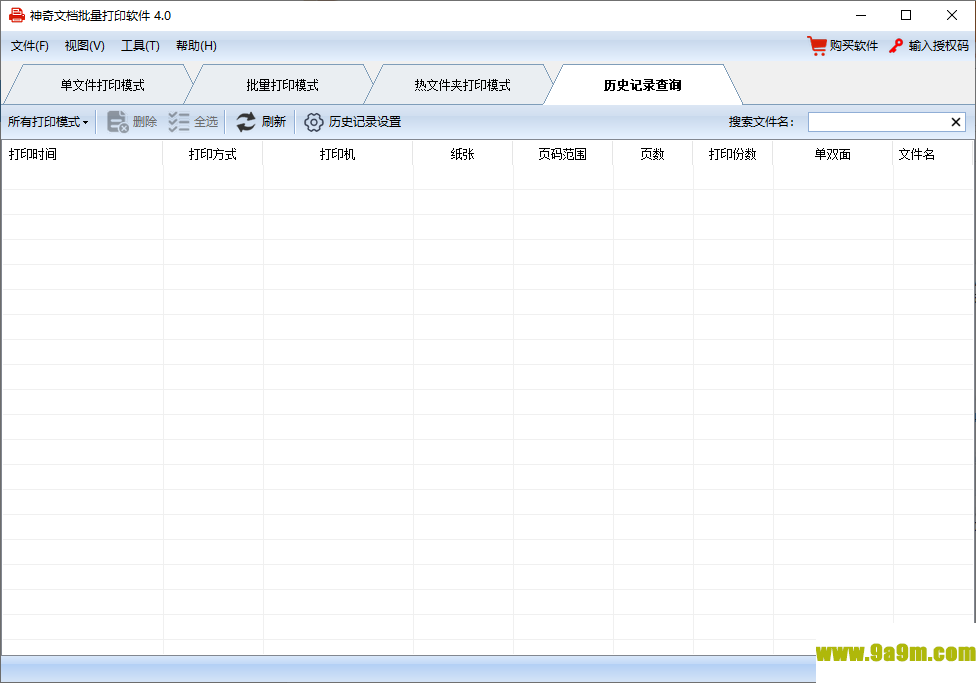Open the 工具(T) menu
The image size is (976, 683).
pyautogui.click(x=140, y=46)
